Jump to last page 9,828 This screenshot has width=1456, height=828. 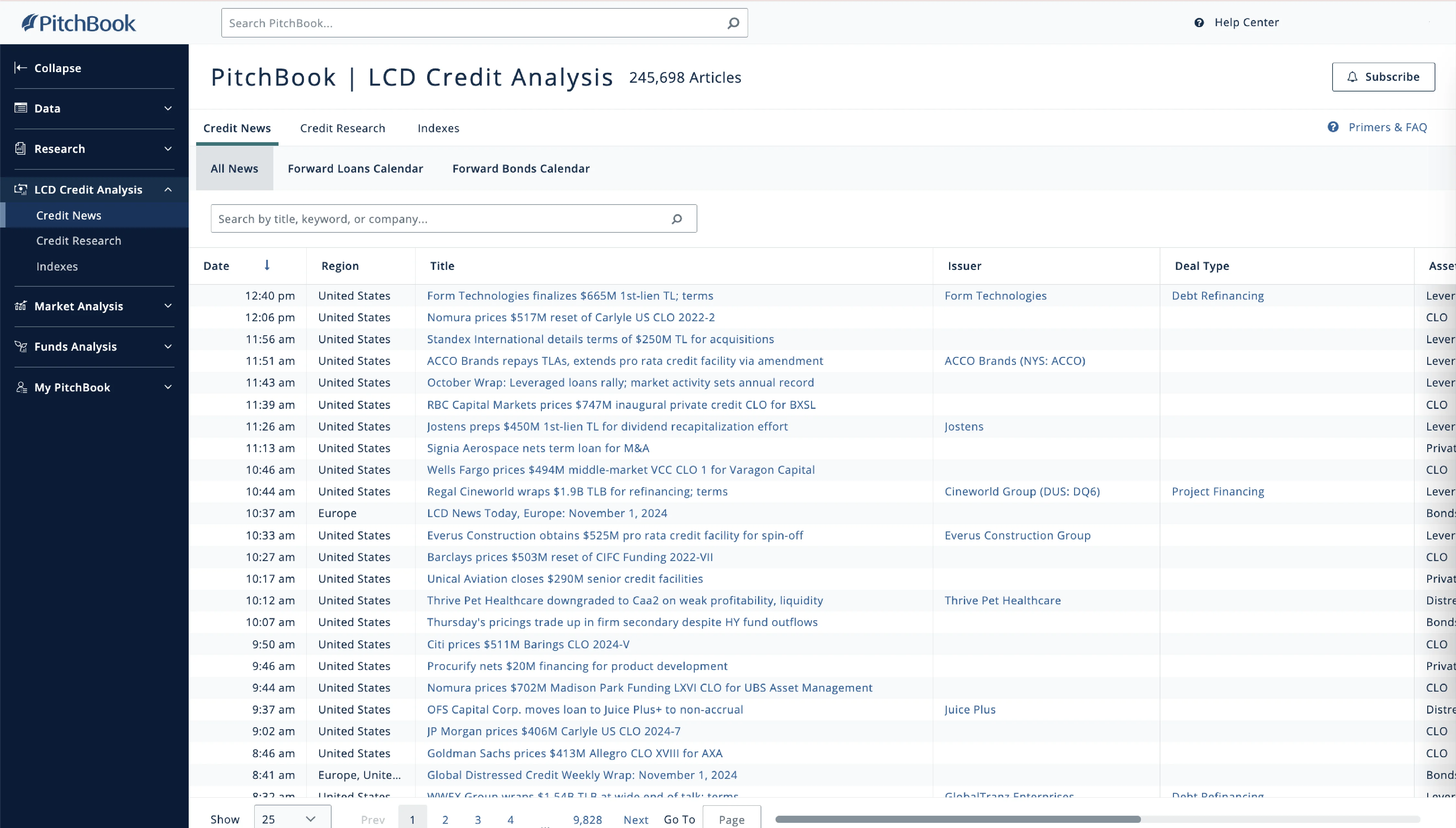click(587, 820)
